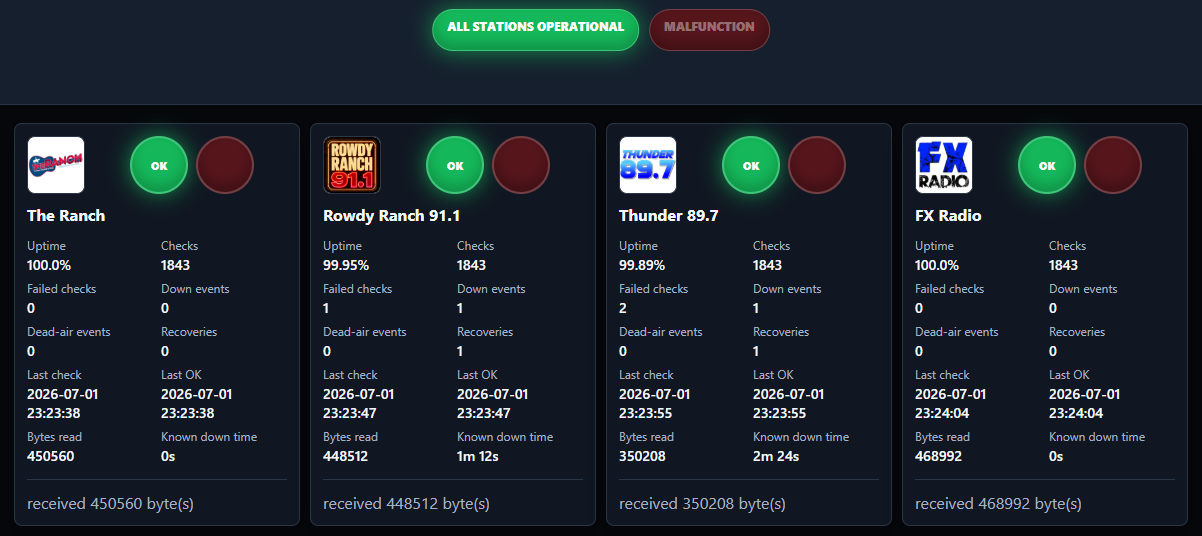
Task: Click The Ranch red malfunction indicator
Action: (x=225, y=165)
